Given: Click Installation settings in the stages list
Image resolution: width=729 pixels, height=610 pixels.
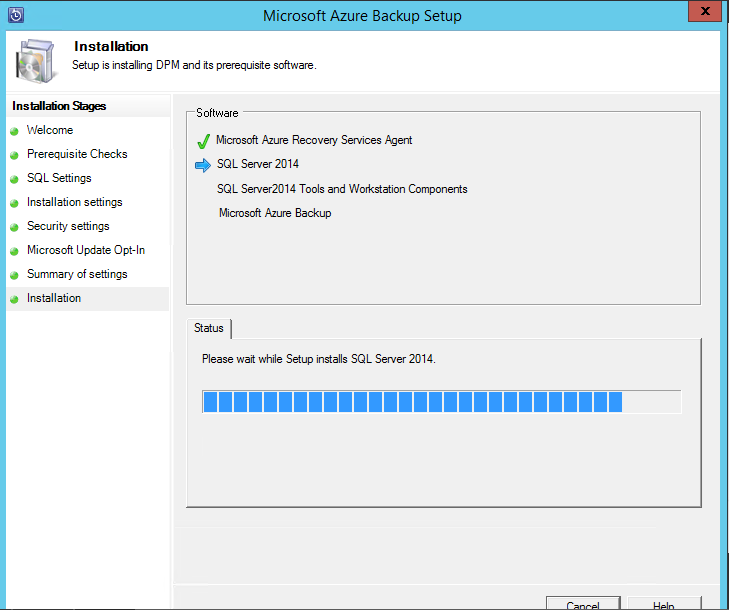Looking at the screenshot, I should [x=75, y=202].
